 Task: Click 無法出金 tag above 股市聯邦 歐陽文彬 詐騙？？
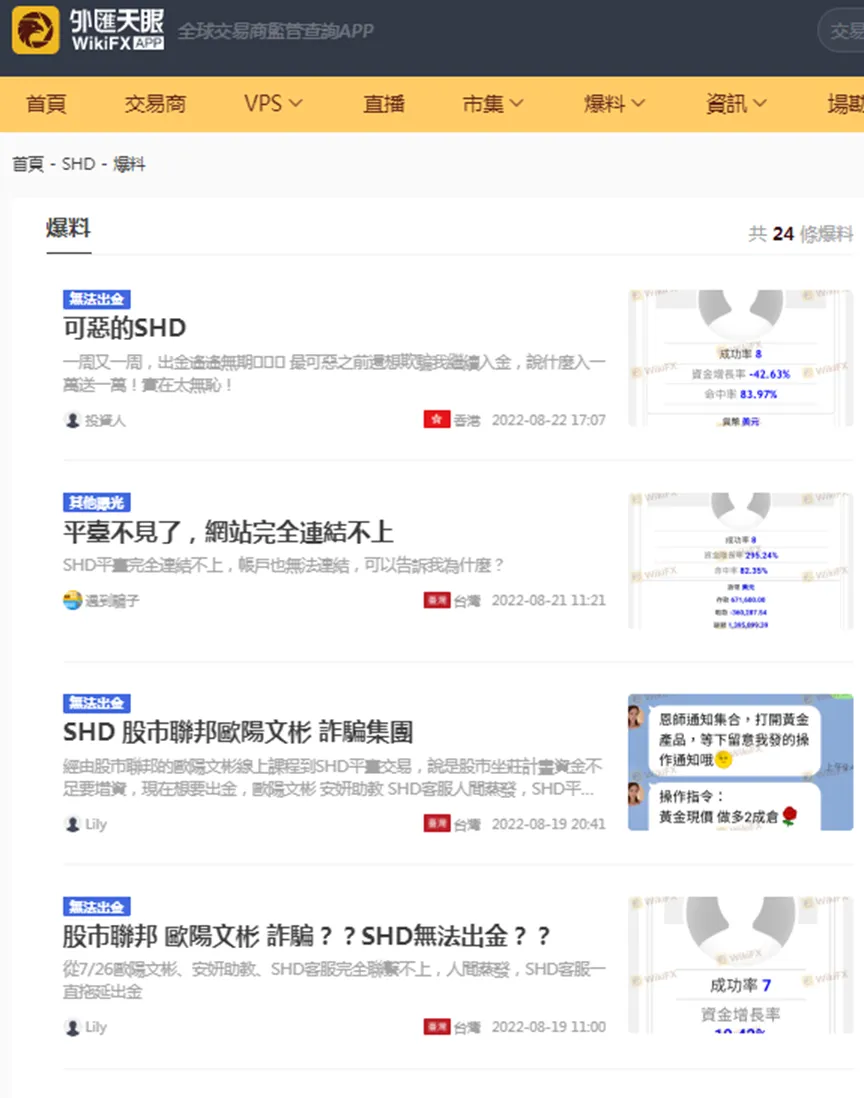(x=97, y=907)
